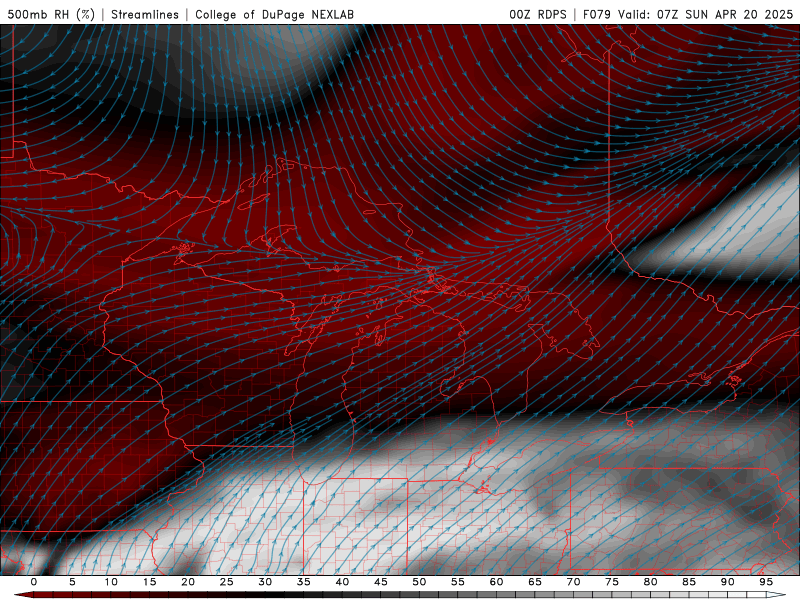Click the '25' value on the color scale
Image resolution: width=800 pixels, height=600 pixels.
pyautogui.click(x=227, y=582)
